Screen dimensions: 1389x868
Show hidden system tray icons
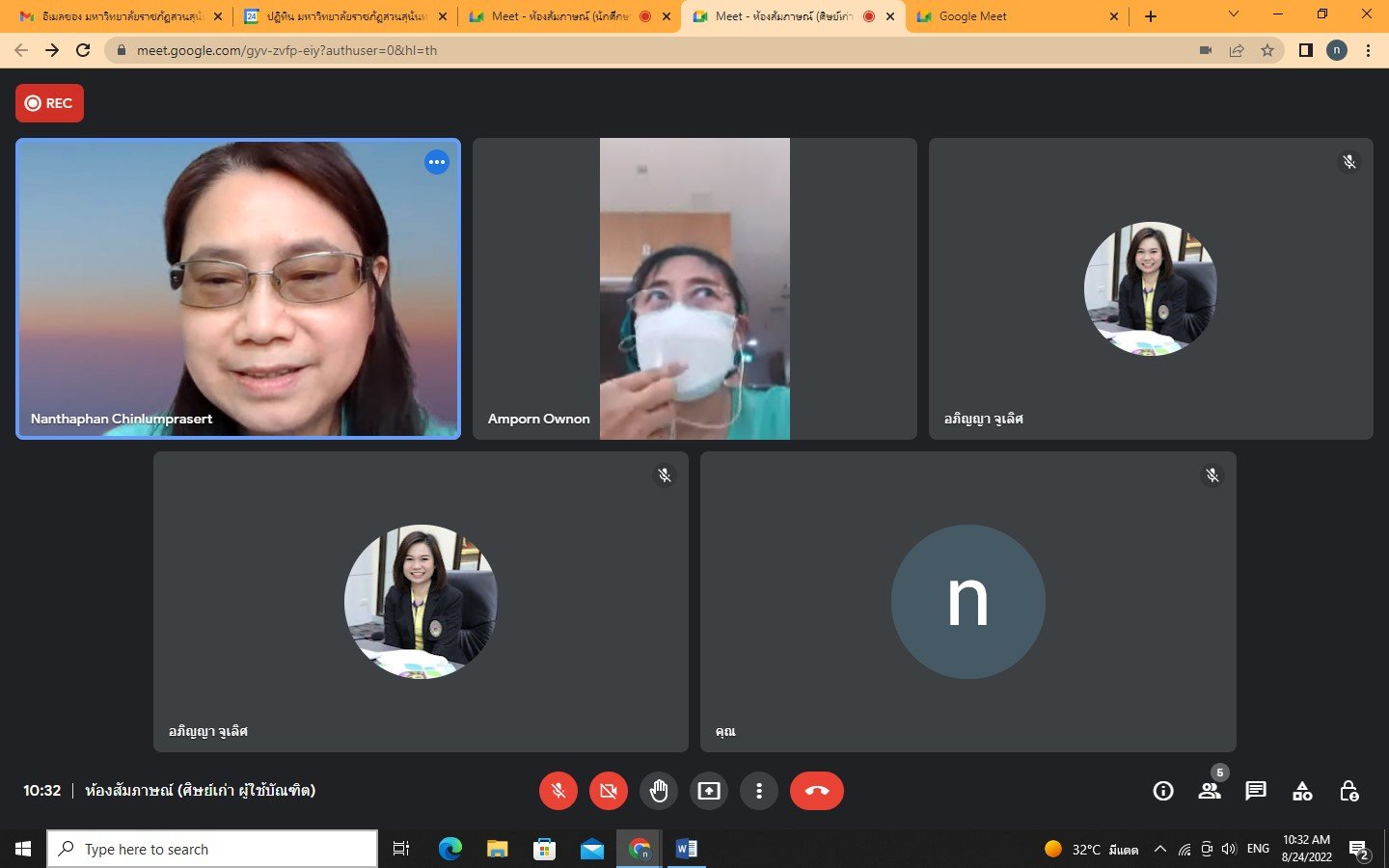click(1159, 849)
